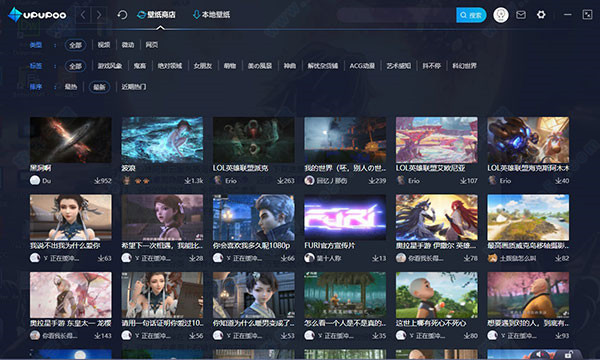Viewport: 600px width, 360px height.
Task: Click the title text 这世上哪有死心不死心
Action: (x=431, y=323)
